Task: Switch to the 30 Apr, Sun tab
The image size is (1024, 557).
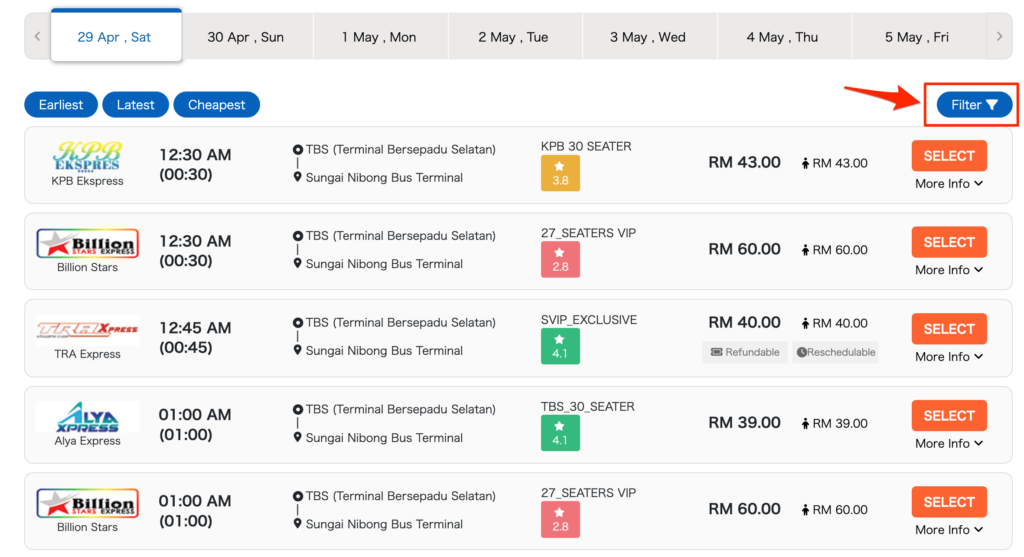Action: pos(246,37)
